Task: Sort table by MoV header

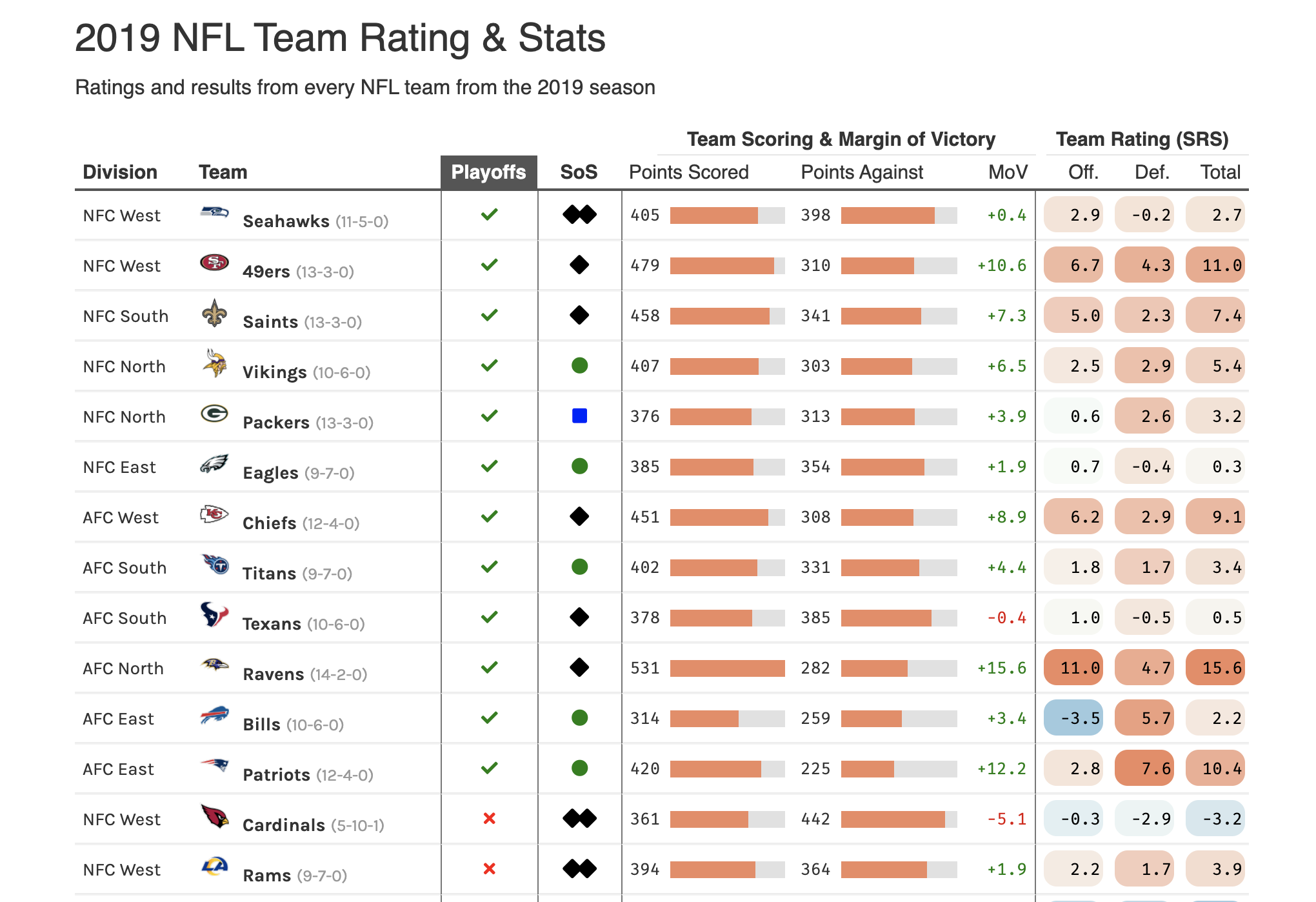Action: pyautogui.click(x=1008, y=172)
